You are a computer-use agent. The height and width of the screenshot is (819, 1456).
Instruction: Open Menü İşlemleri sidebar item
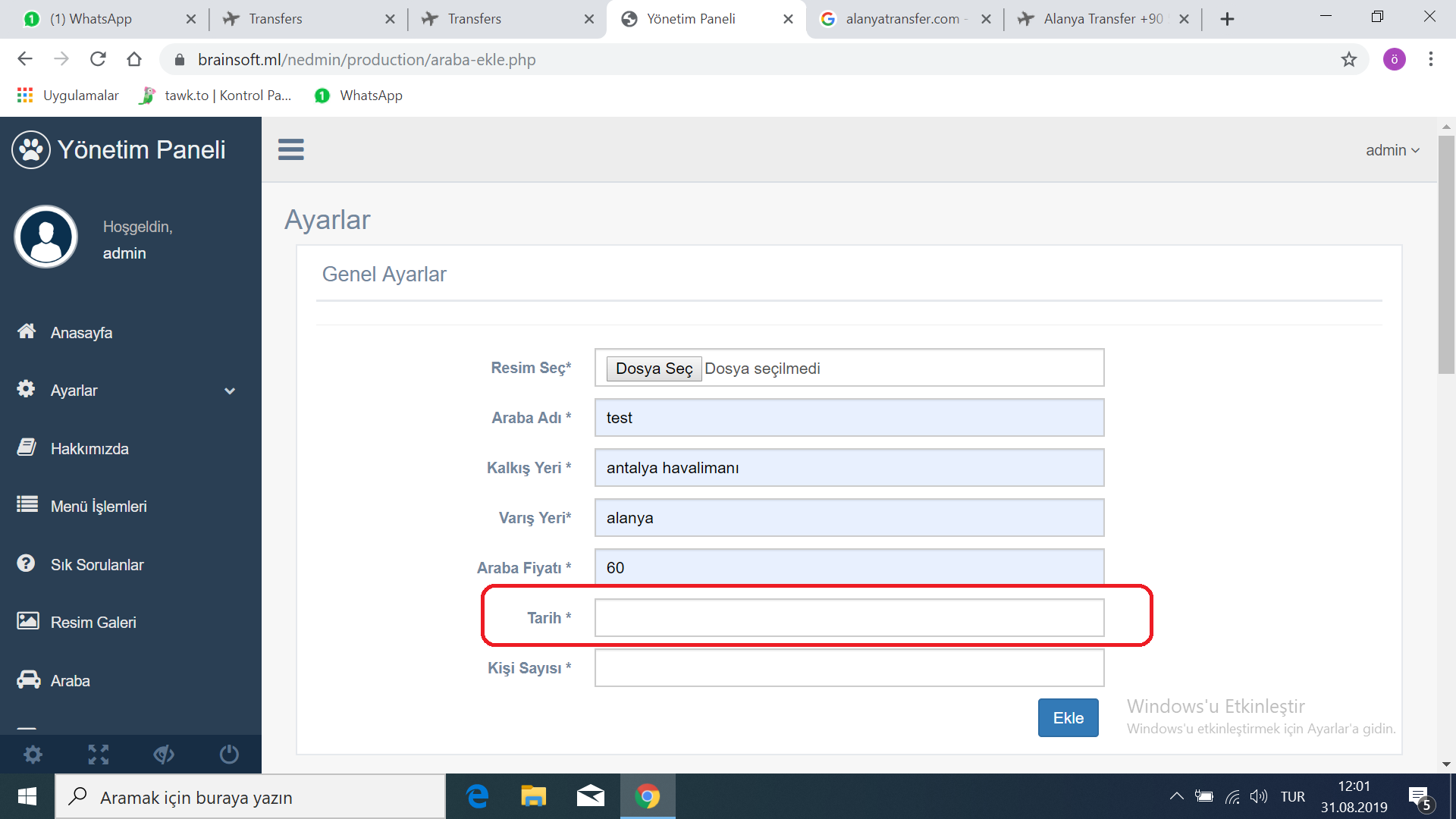click(99, 506)
